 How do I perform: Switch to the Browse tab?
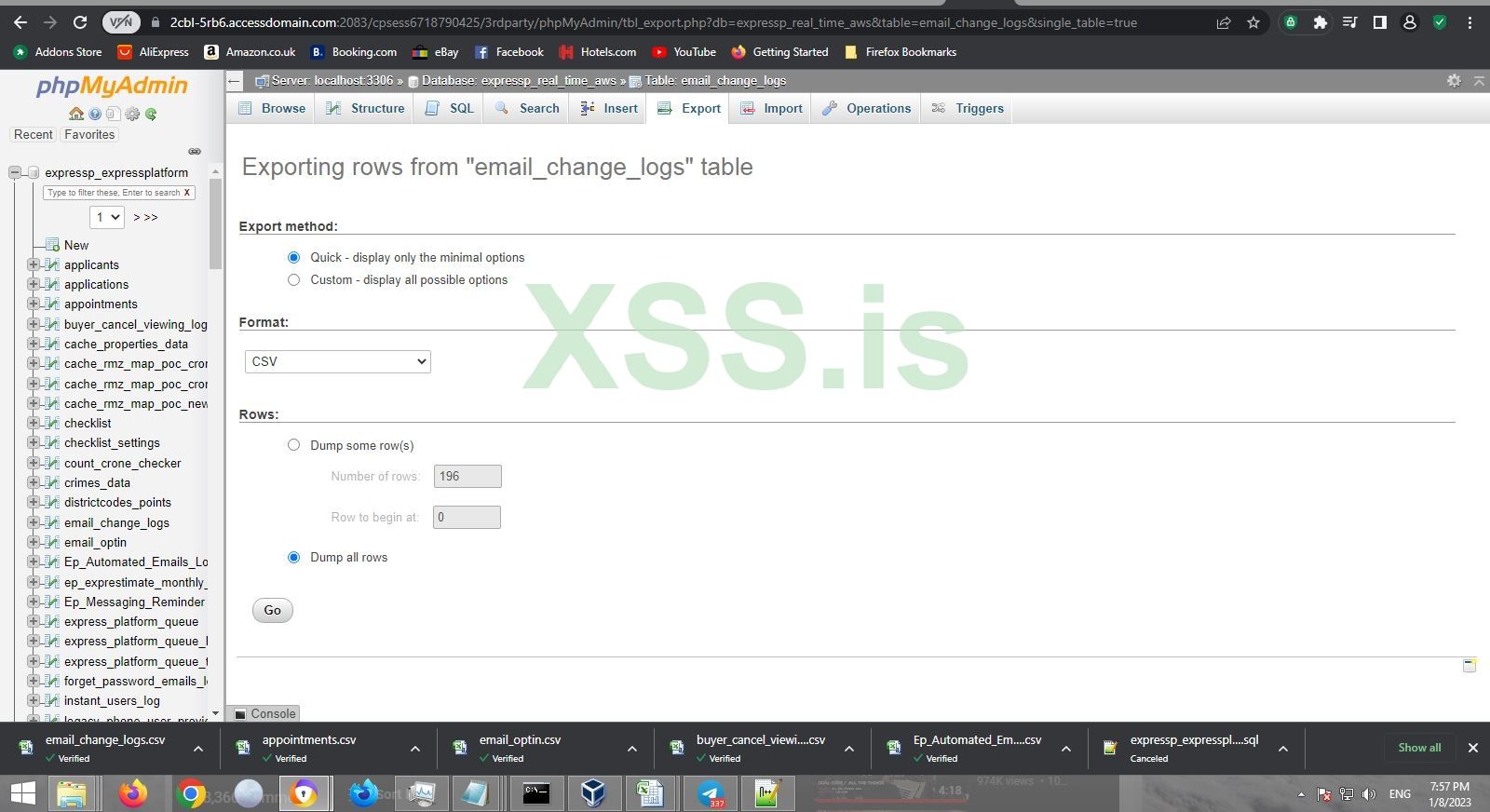(x=272, y=108)
